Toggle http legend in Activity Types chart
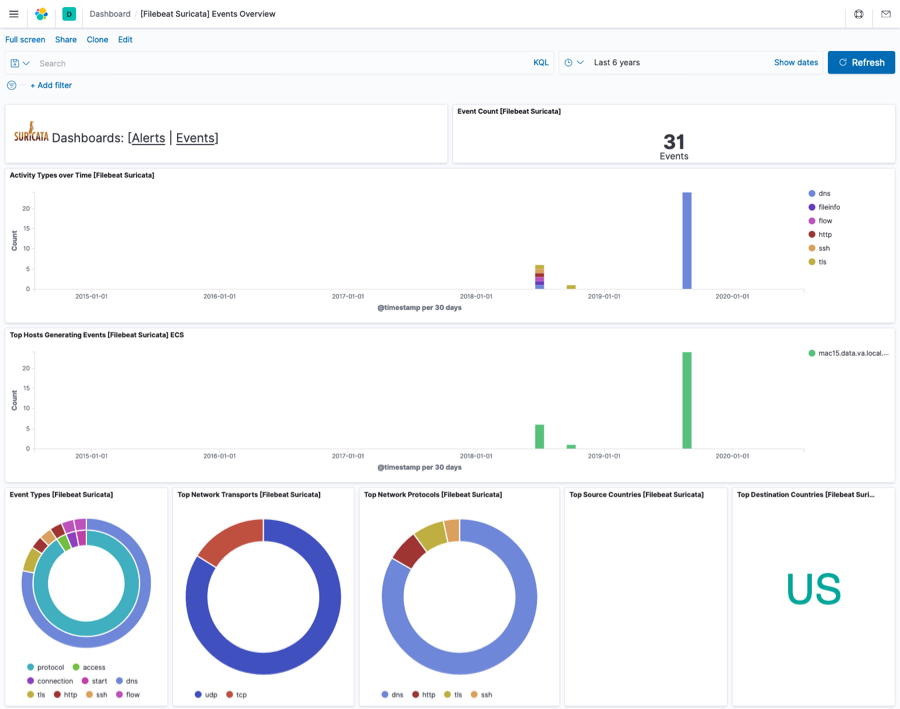The height and width of the screenshot is (709, 900). point(820,235)
